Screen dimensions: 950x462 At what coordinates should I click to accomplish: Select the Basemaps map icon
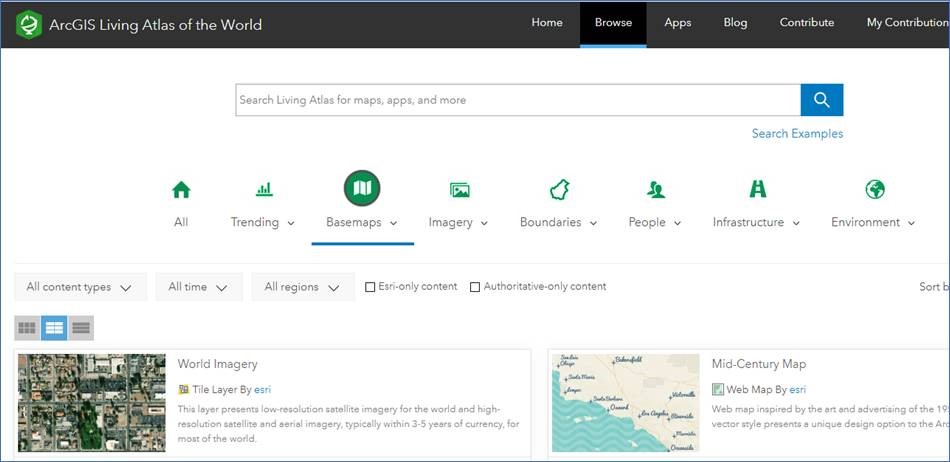[x=362, y=188]
